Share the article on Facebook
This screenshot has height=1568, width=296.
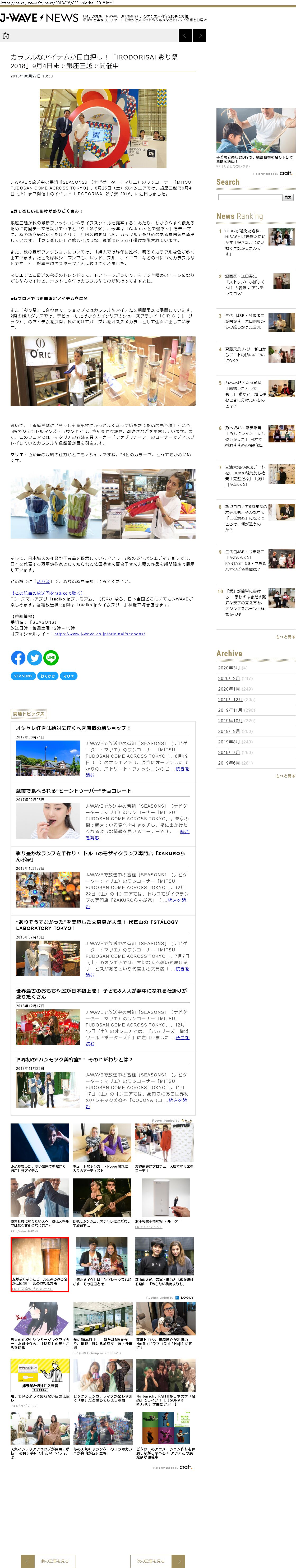(x=18, y=657)
